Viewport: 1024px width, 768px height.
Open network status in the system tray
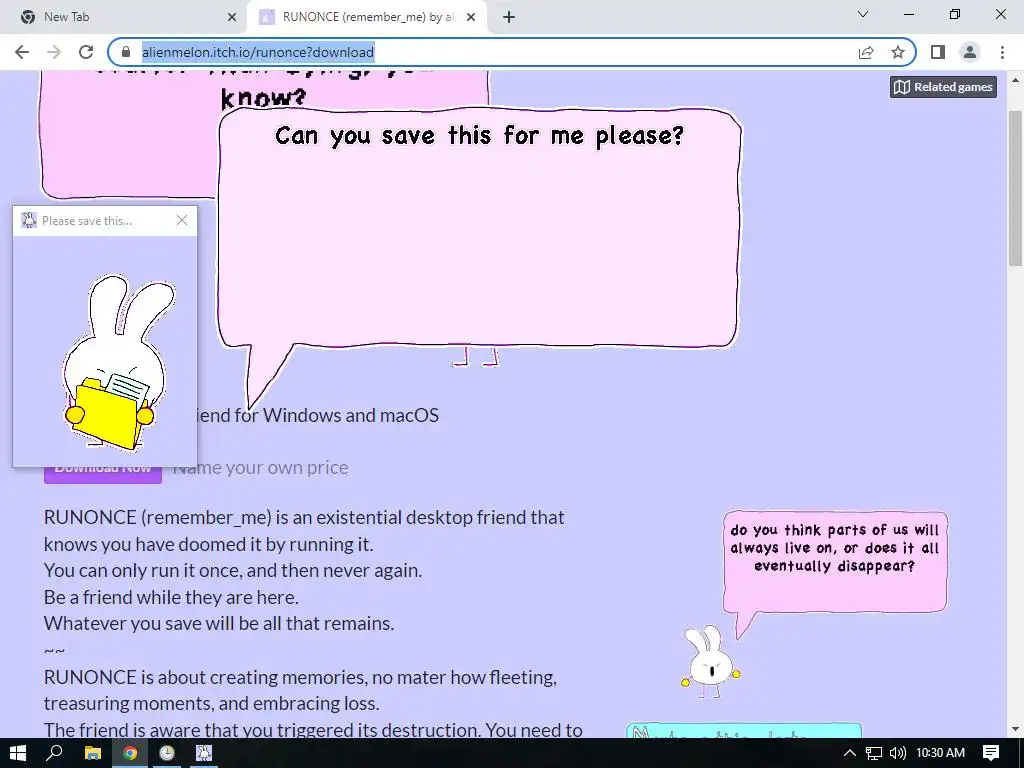click(874, 753)
